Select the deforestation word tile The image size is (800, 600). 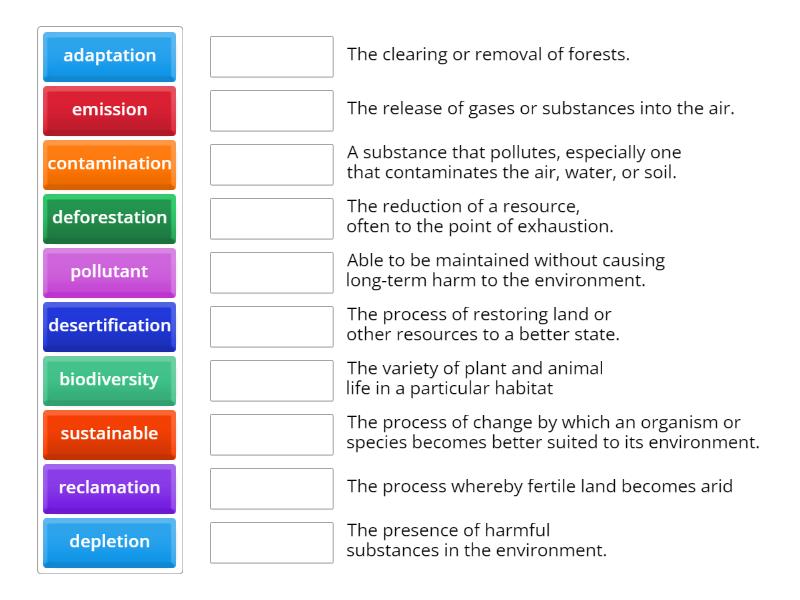click(108, 218)
